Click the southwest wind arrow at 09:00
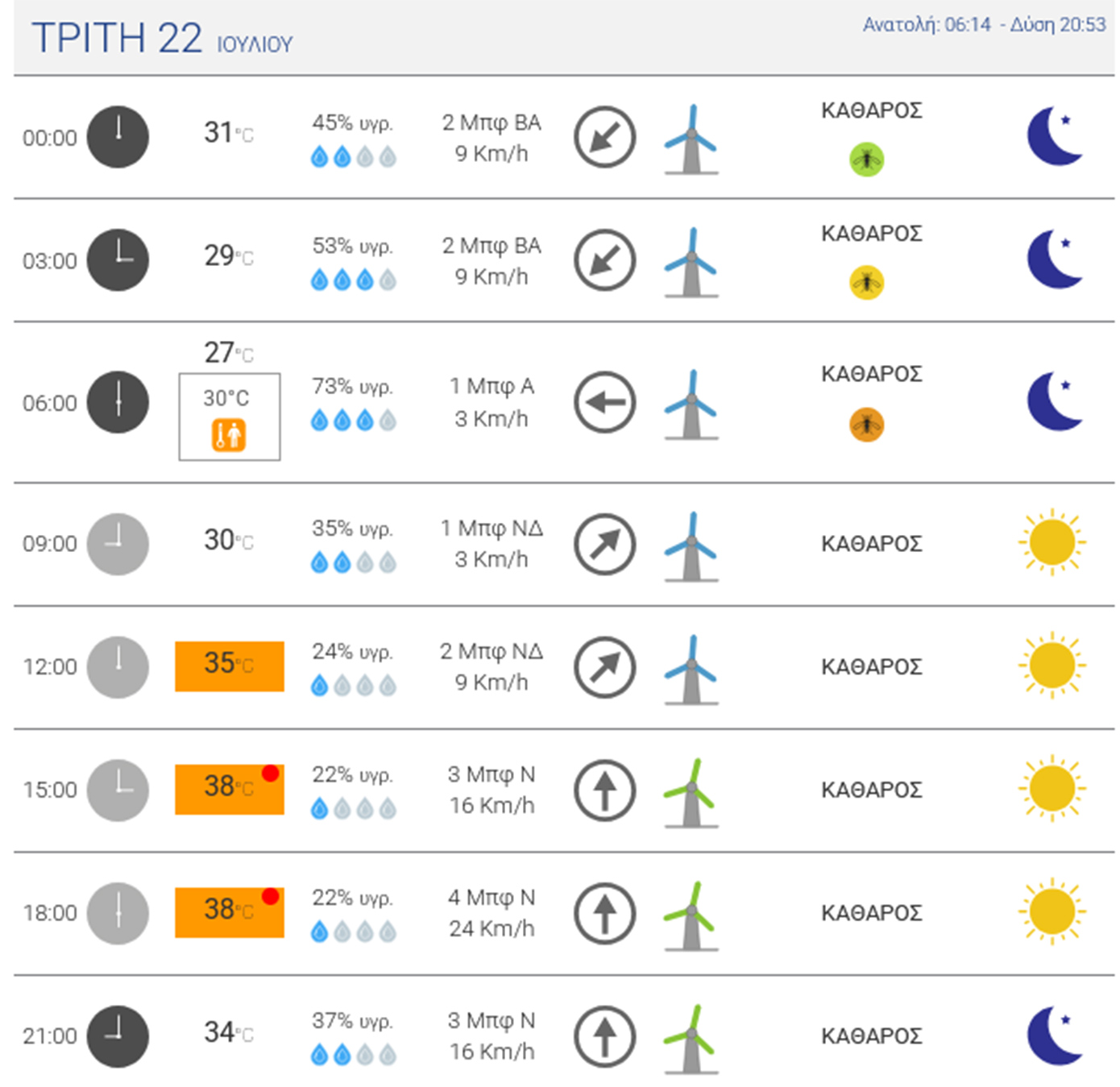The image size is (1120, 1087). click(x=604, y=544)
